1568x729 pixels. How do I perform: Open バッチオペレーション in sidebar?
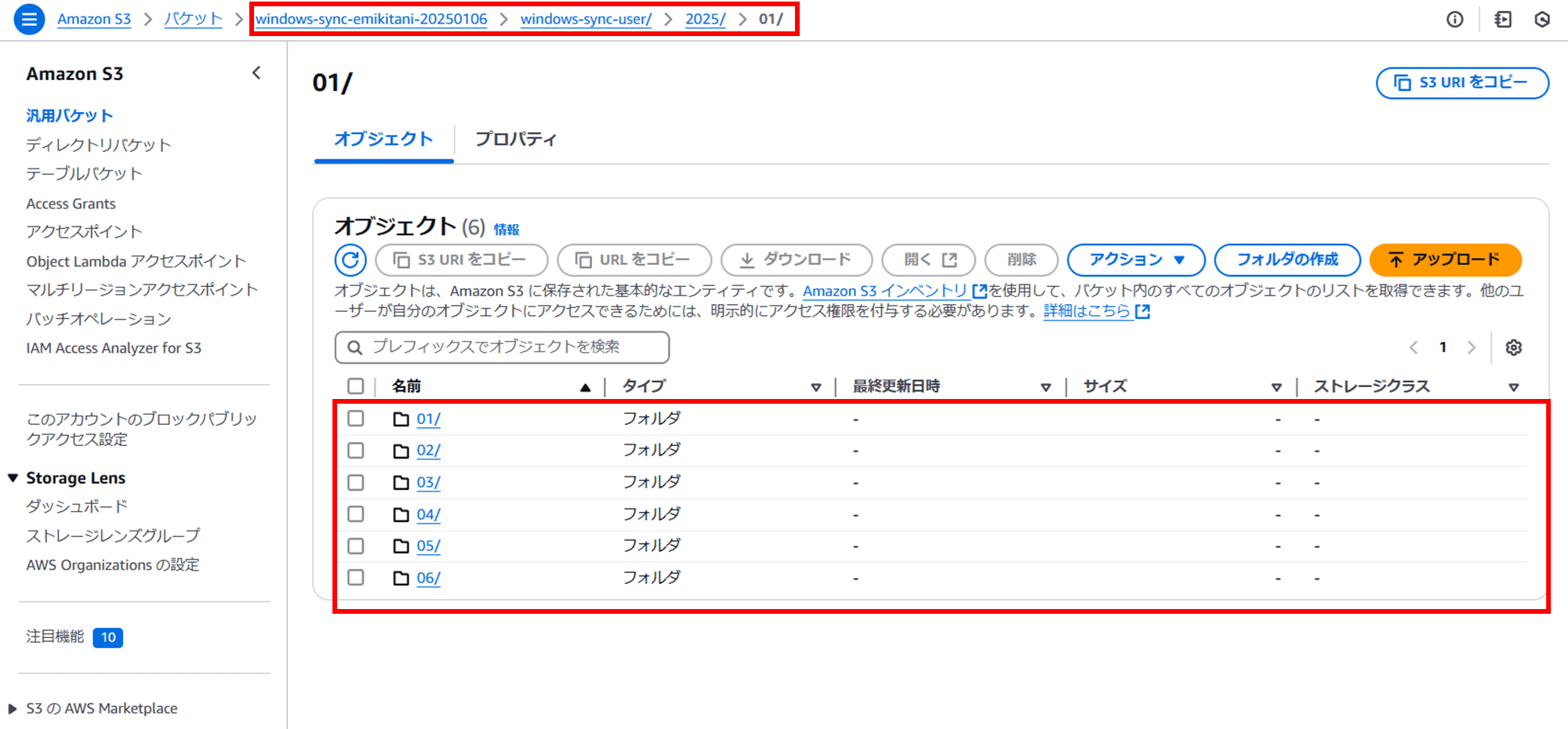99,319
